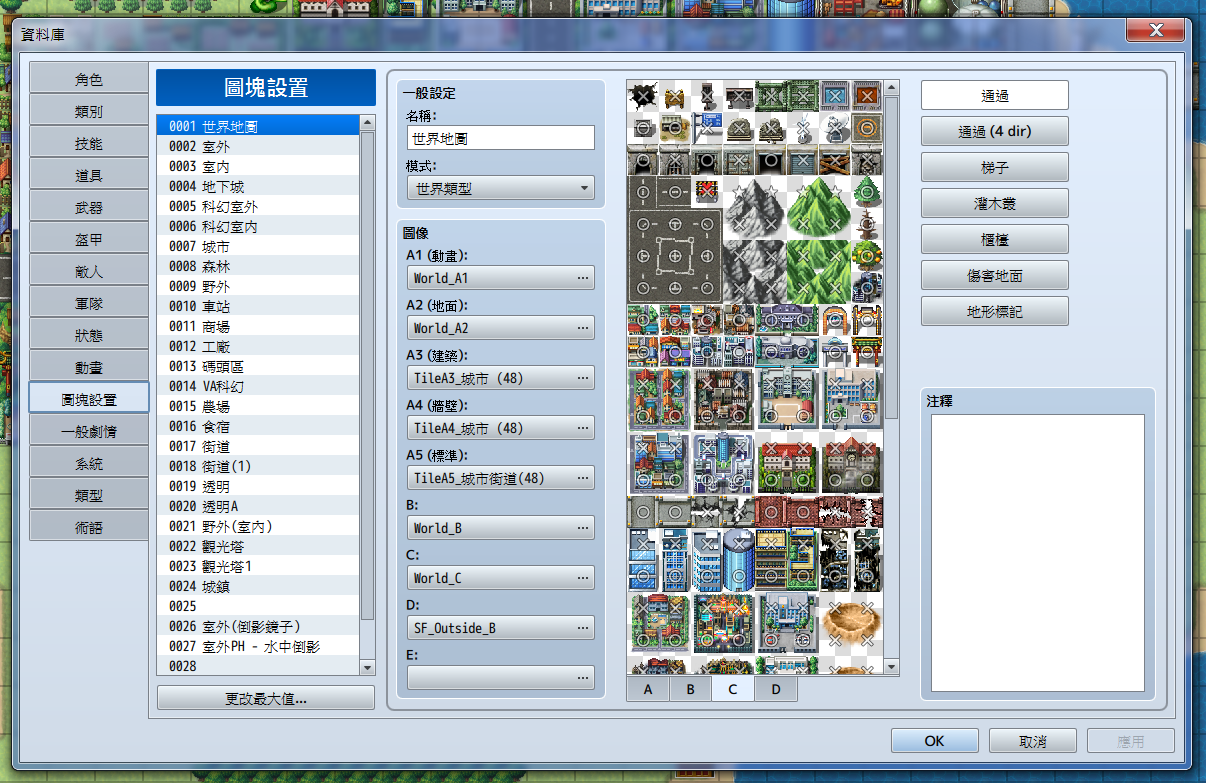Browse image for A1 (動畫) World_A1

(x=501, y=278)
